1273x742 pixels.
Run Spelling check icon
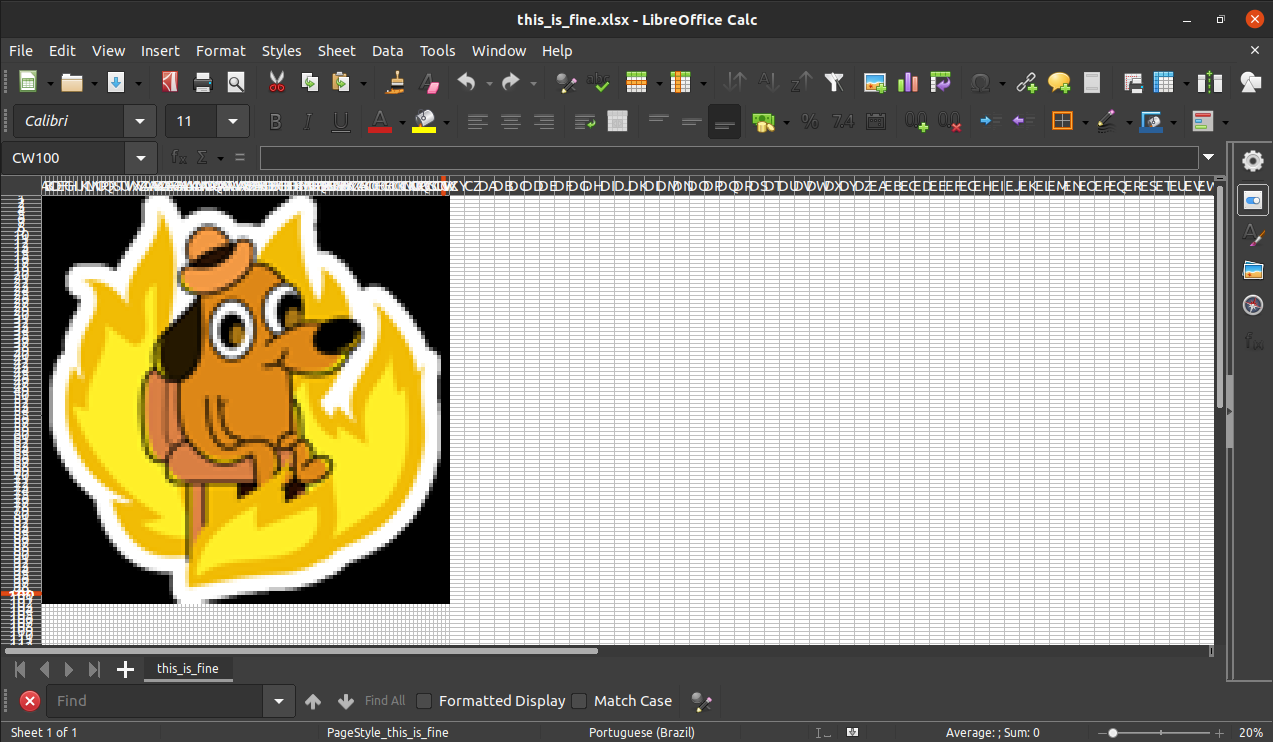tap(599, 82)
